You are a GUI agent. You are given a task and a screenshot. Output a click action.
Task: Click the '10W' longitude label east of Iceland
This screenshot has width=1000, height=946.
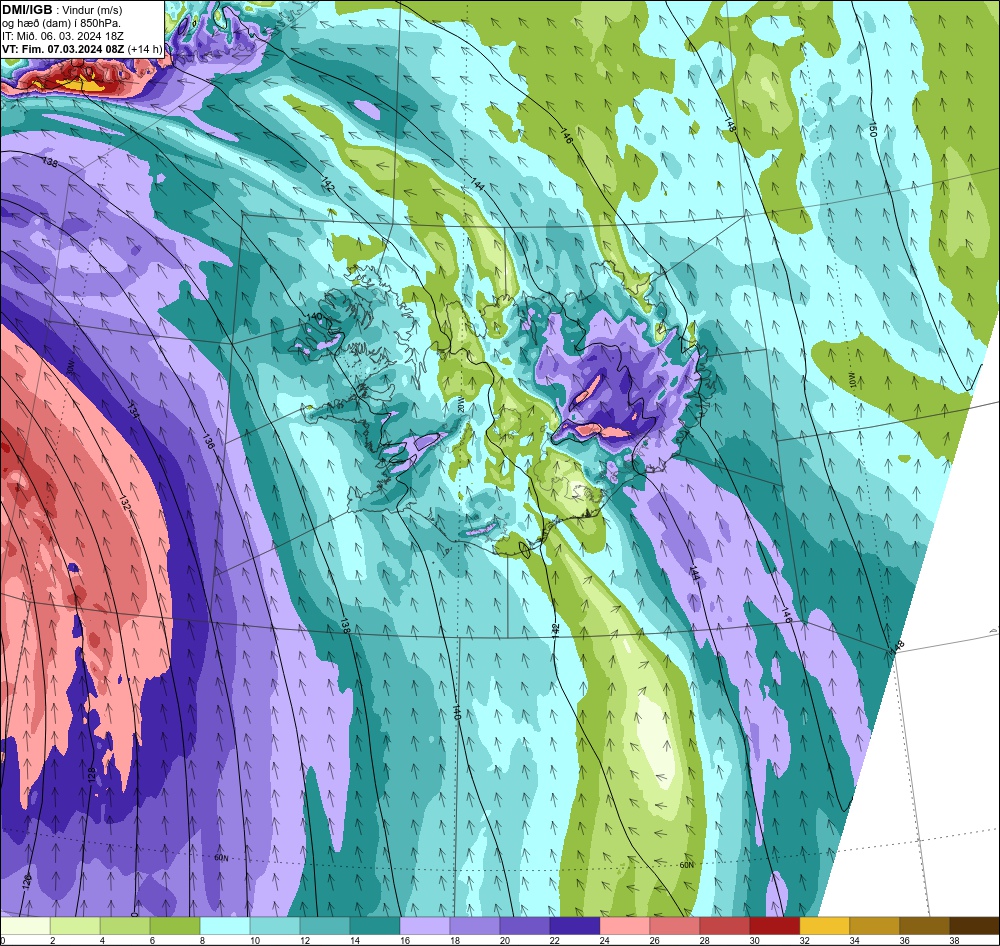click(851, 381)
